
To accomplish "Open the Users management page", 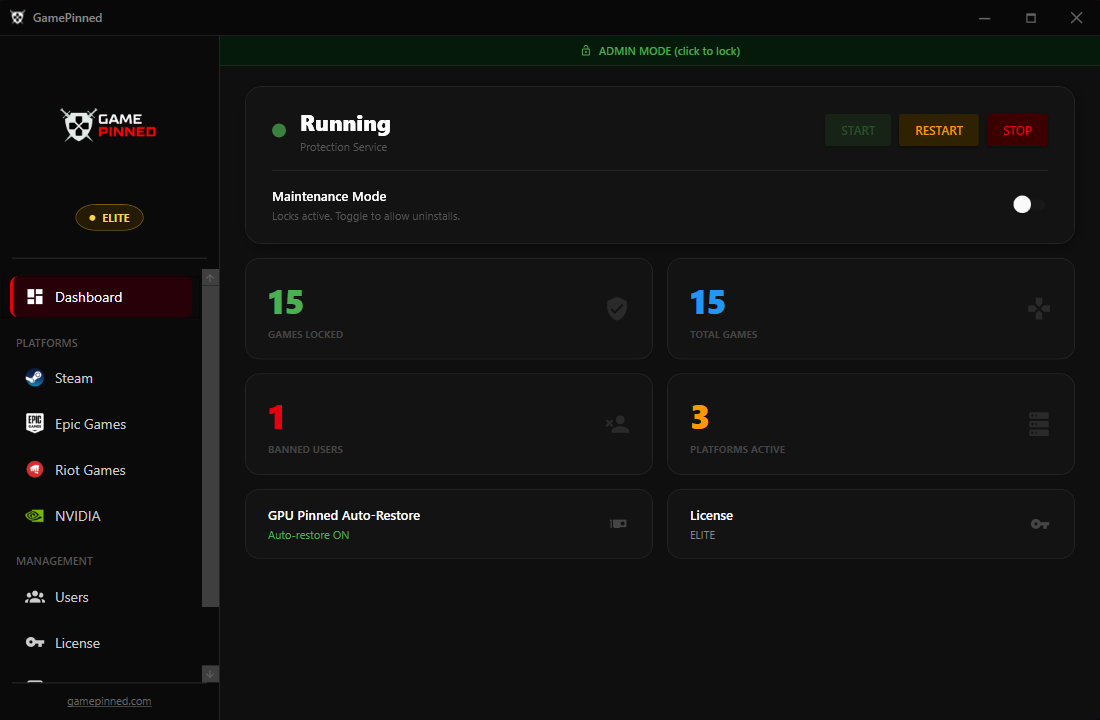I will point(72,597).
